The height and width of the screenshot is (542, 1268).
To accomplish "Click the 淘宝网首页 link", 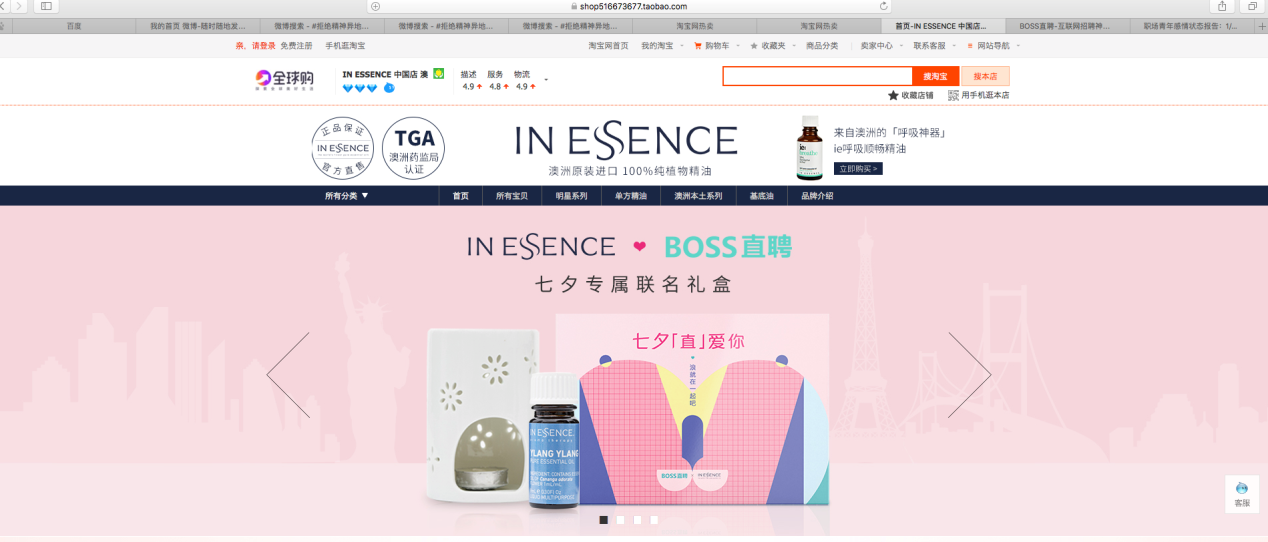I will coord(609,46).
